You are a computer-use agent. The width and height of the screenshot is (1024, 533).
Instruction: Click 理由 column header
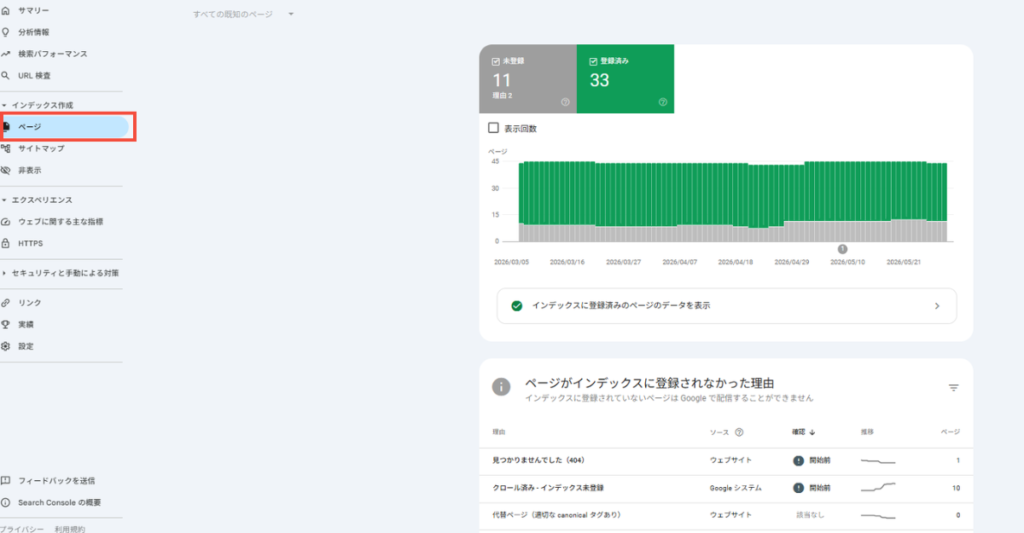499,432
